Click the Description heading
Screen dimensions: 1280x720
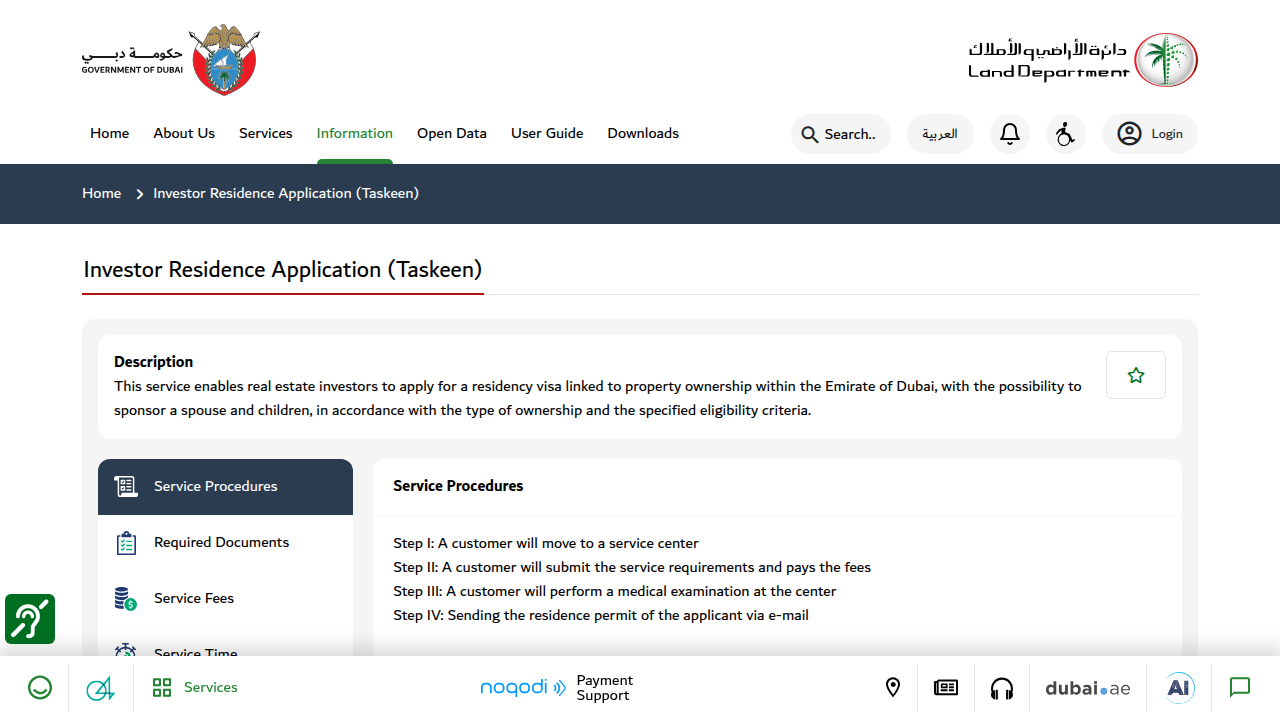[x=154, y=362]
